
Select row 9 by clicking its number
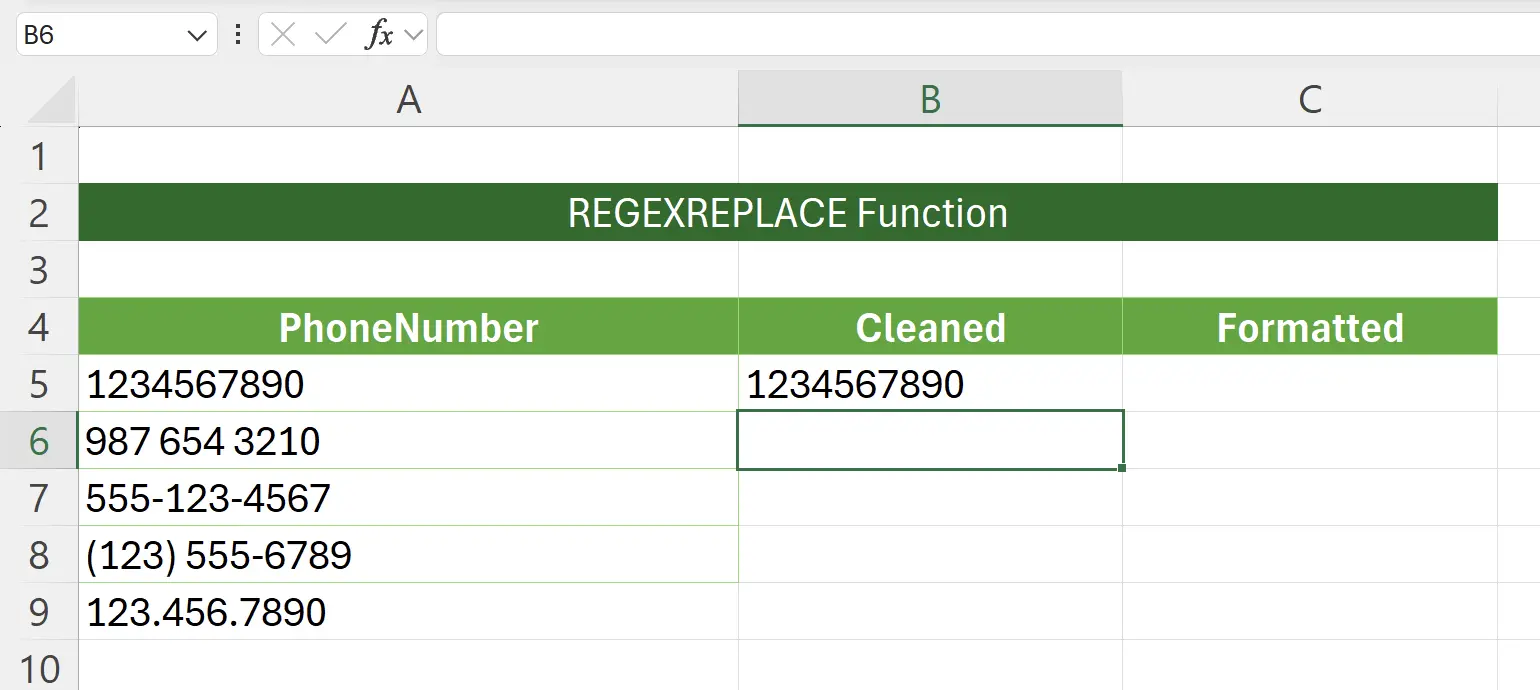pyautogui.click(x=40, y=613)
